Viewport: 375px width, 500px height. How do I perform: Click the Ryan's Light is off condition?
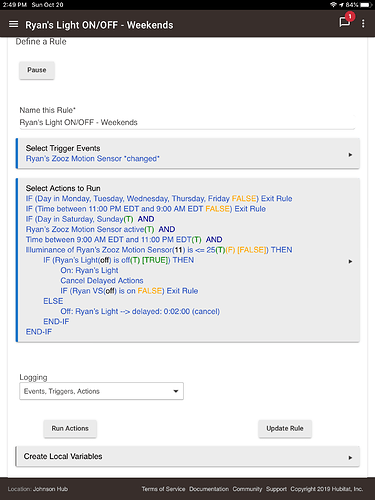click(x=118, y=260)
